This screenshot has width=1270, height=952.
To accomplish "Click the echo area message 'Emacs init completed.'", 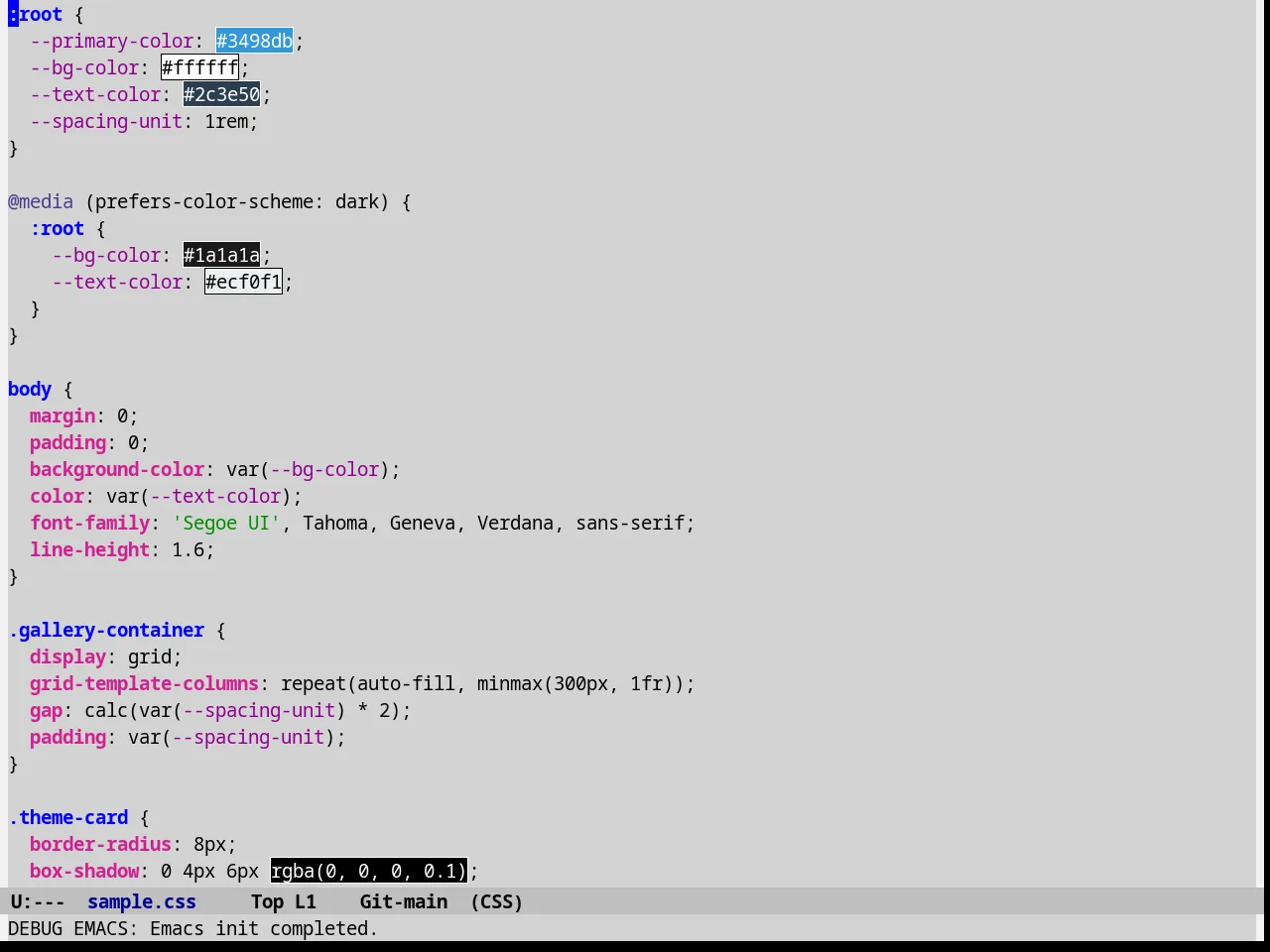I will coord(264,928).
